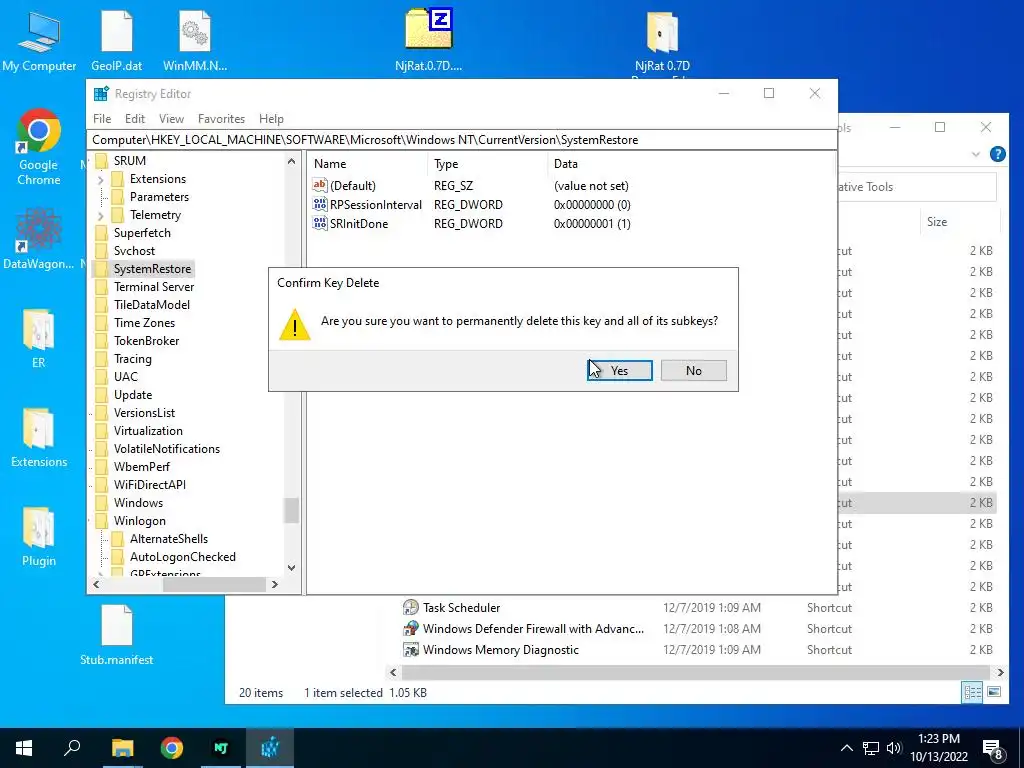The width and height of the screenshot is (1024, 768).
Task: Select the AlternateShells subkey
Action: click(x=168, y=539)
